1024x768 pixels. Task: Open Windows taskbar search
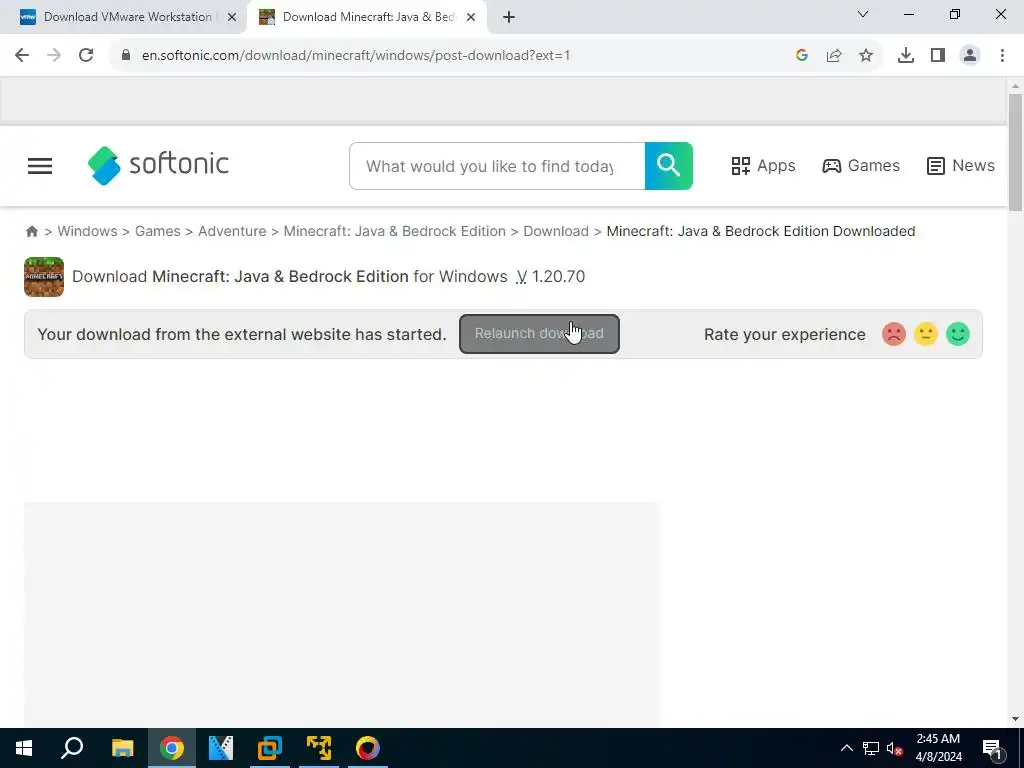pos(72,748)
